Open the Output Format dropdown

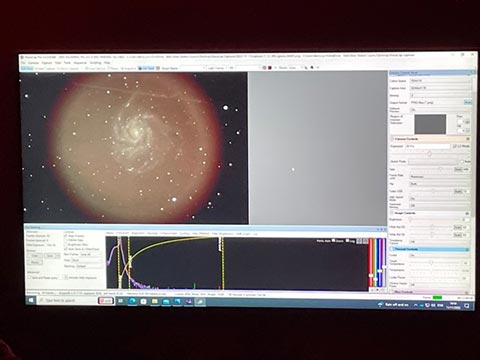coord(436,103)
